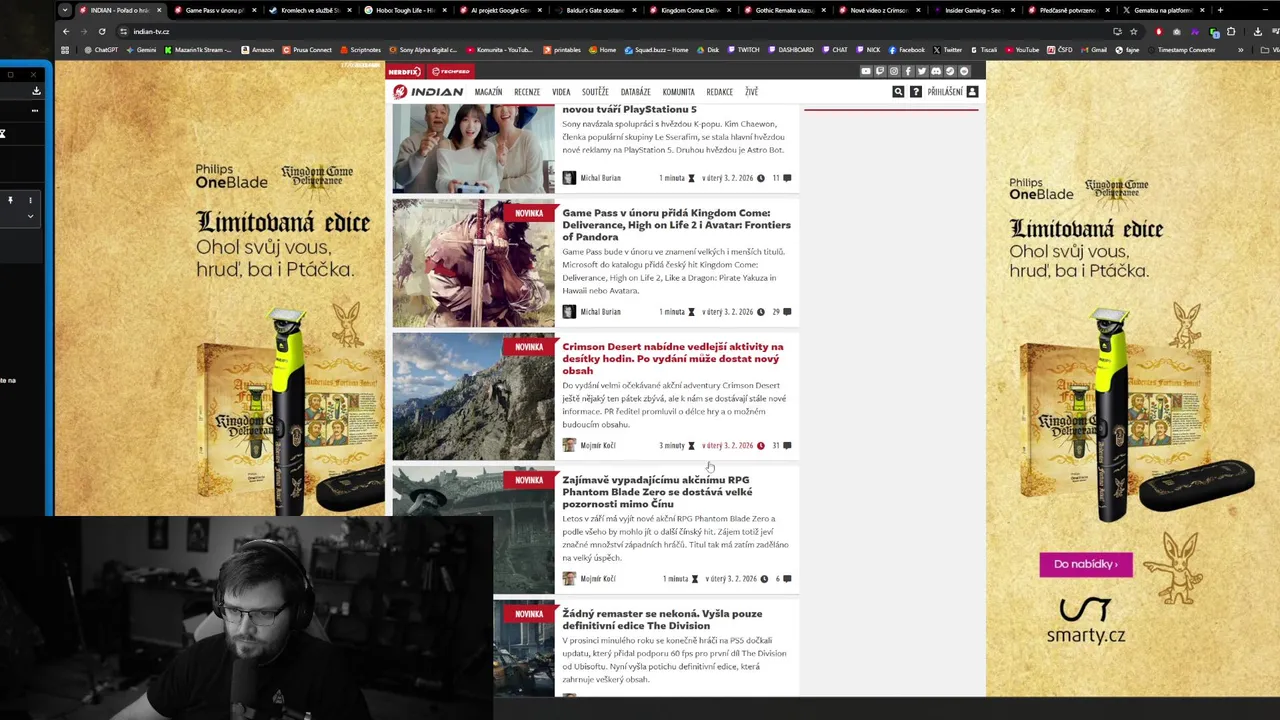Image resolution: width=1280 pixels, height=720 pixels.
Task: Open the KOMUNITA menu item
Action: pos(678,92)
